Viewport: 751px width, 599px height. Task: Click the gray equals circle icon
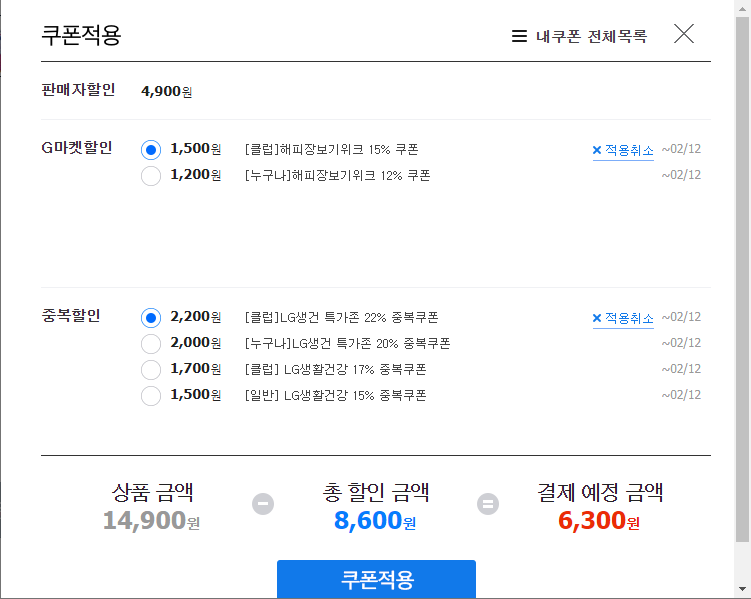pos(488,504)
